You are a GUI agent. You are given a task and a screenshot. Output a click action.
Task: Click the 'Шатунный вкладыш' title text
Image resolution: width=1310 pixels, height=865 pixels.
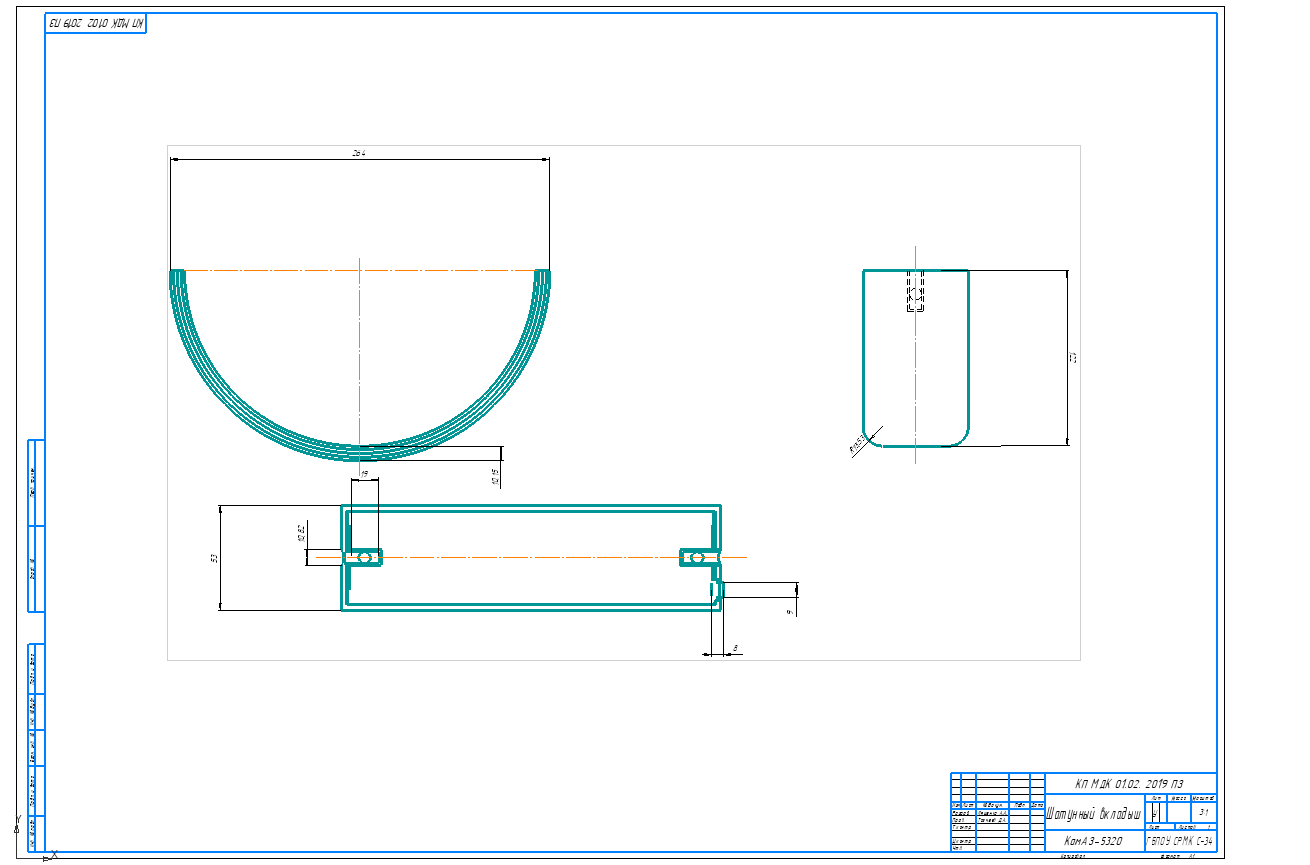pyautogui.click(x=1093, y=814)
